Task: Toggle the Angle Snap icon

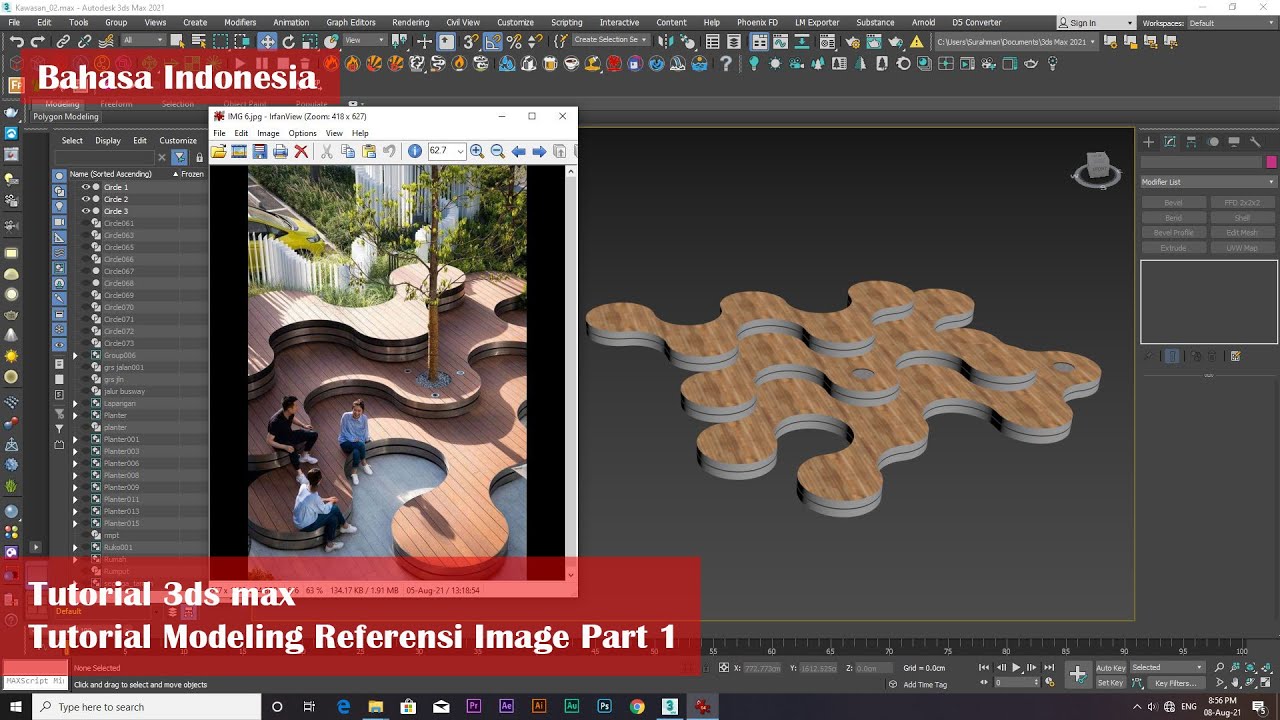Action: pyautogui.click(x=493, y=41)
